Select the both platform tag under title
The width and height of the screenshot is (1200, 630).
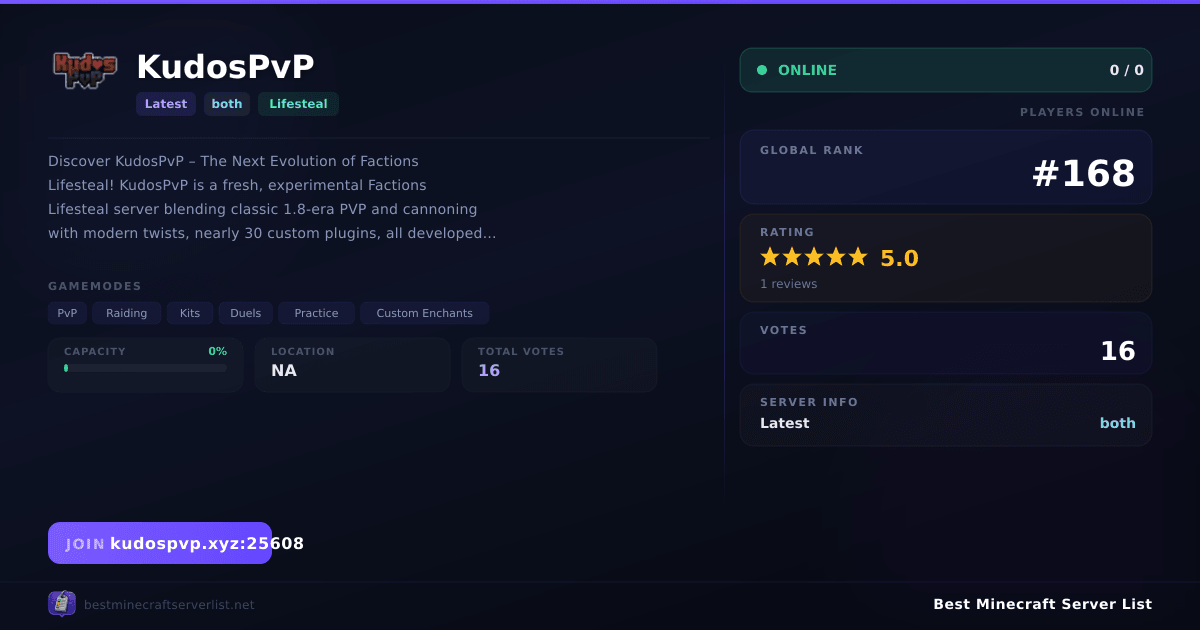tap(227, 104)
